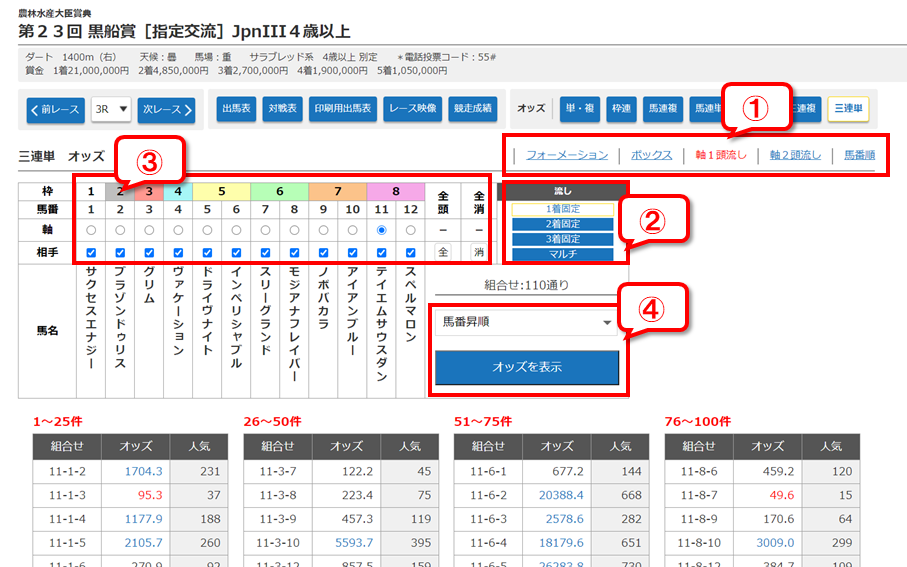Uncheck opponent checkbox for horse number 8
907x567 pixels.
click(x=294, y=252)
